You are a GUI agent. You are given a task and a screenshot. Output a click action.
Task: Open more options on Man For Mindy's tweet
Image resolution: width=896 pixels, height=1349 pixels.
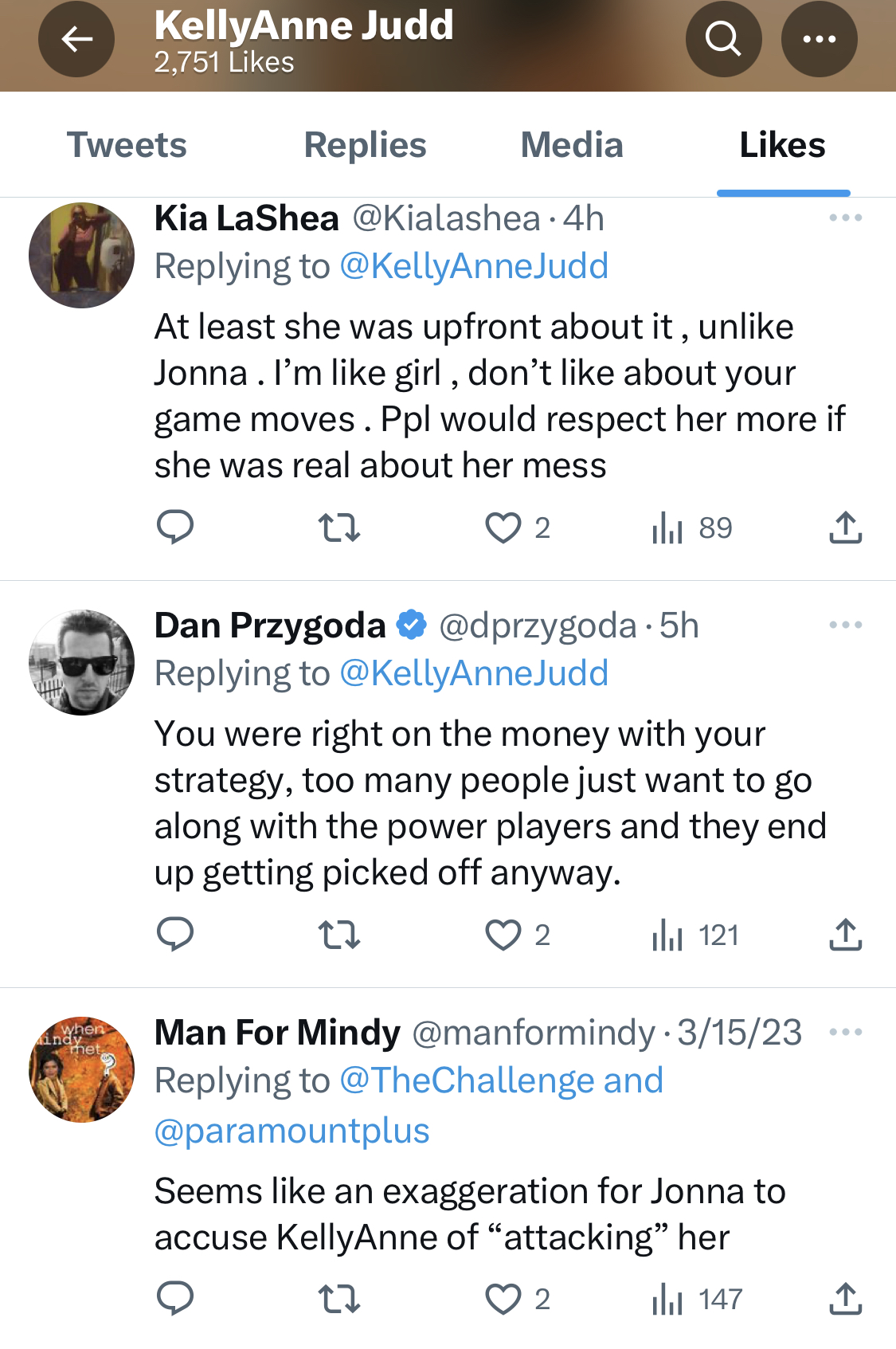(845, 1032)
